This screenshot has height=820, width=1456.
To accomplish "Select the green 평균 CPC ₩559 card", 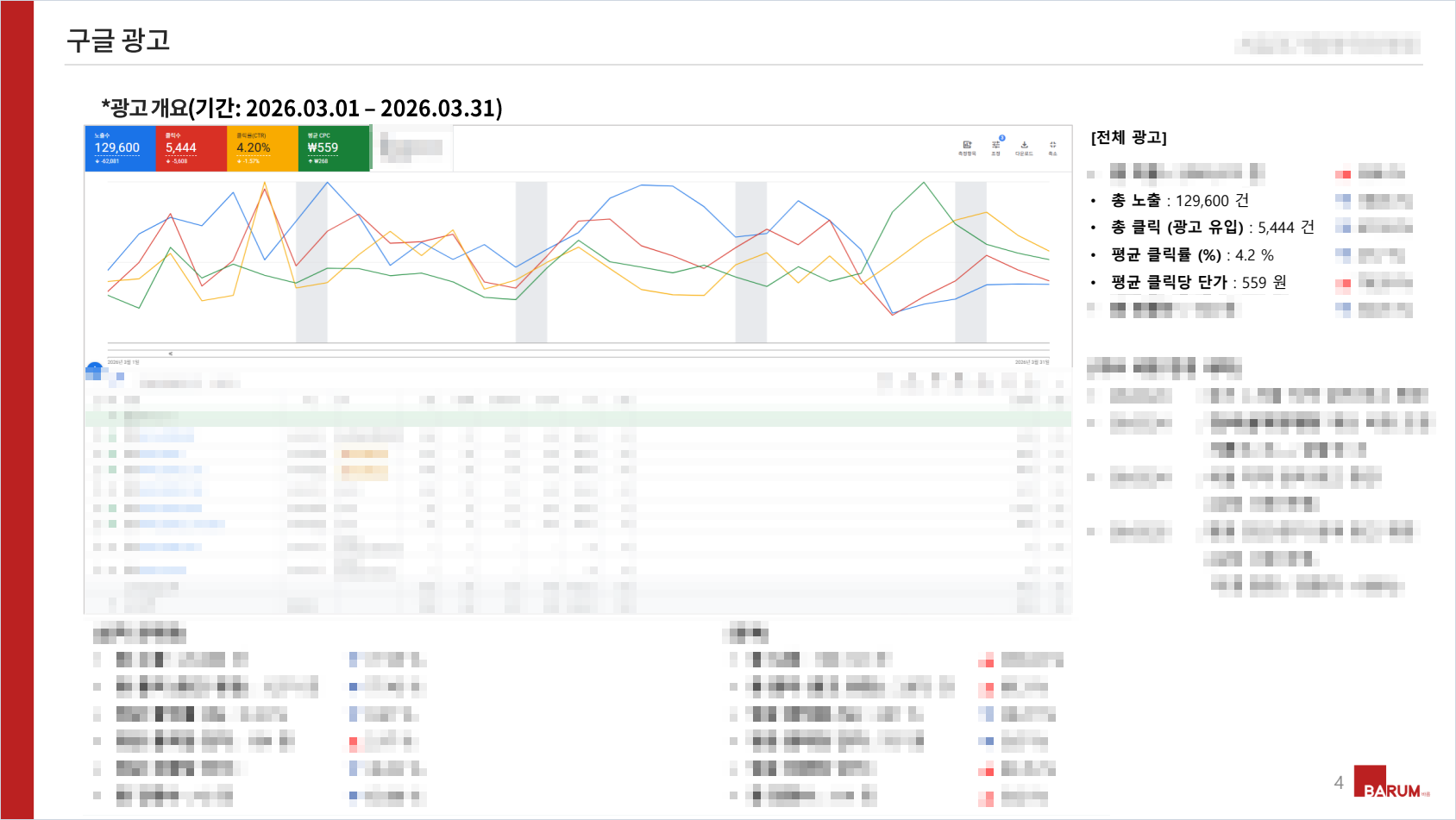I will click(x=334, y=148).
